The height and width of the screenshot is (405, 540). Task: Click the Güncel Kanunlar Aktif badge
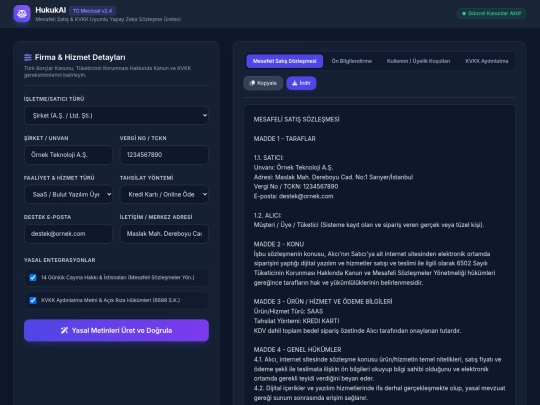[491, 13]
